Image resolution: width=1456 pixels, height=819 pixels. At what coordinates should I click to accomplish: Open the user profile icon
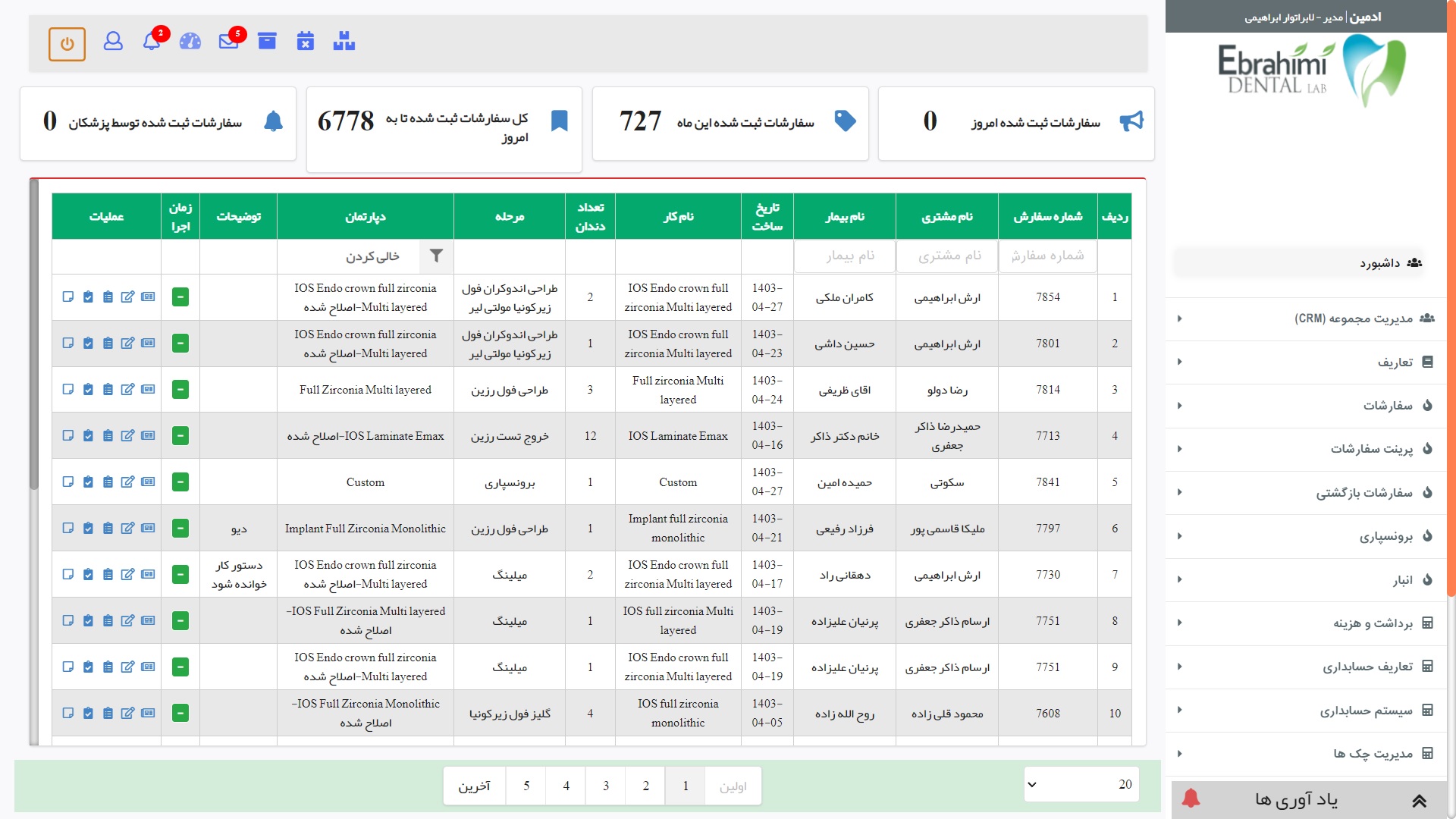pyautogui.click(x=113, y=41)
